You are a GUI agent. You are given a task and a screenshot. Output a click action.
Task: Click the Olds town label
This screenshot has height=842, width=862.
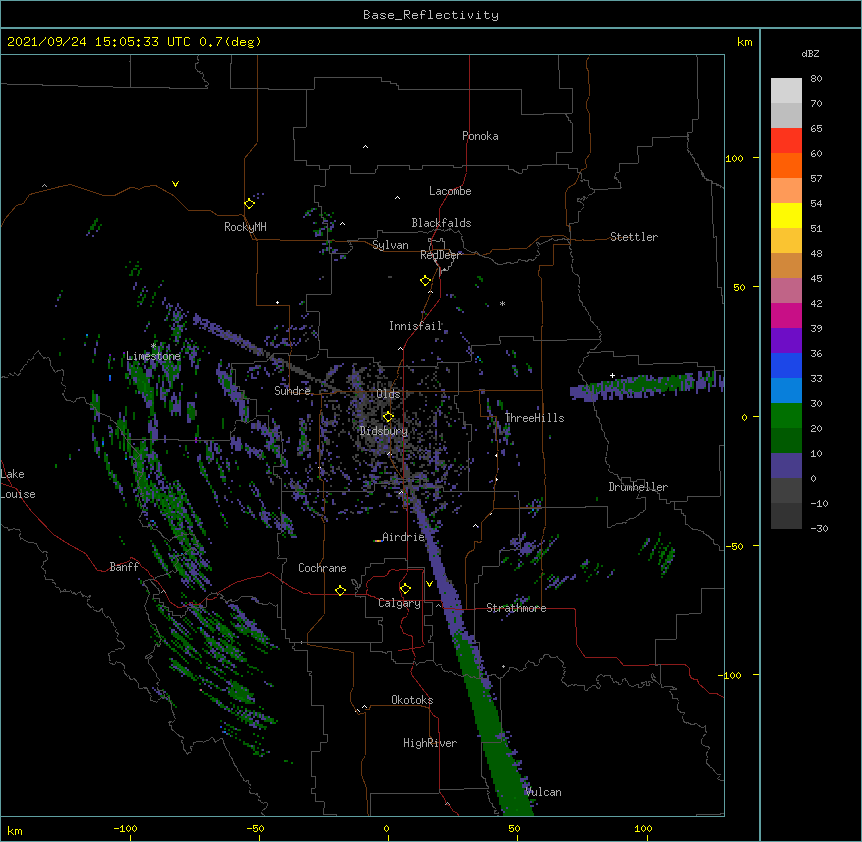point(388,394)
